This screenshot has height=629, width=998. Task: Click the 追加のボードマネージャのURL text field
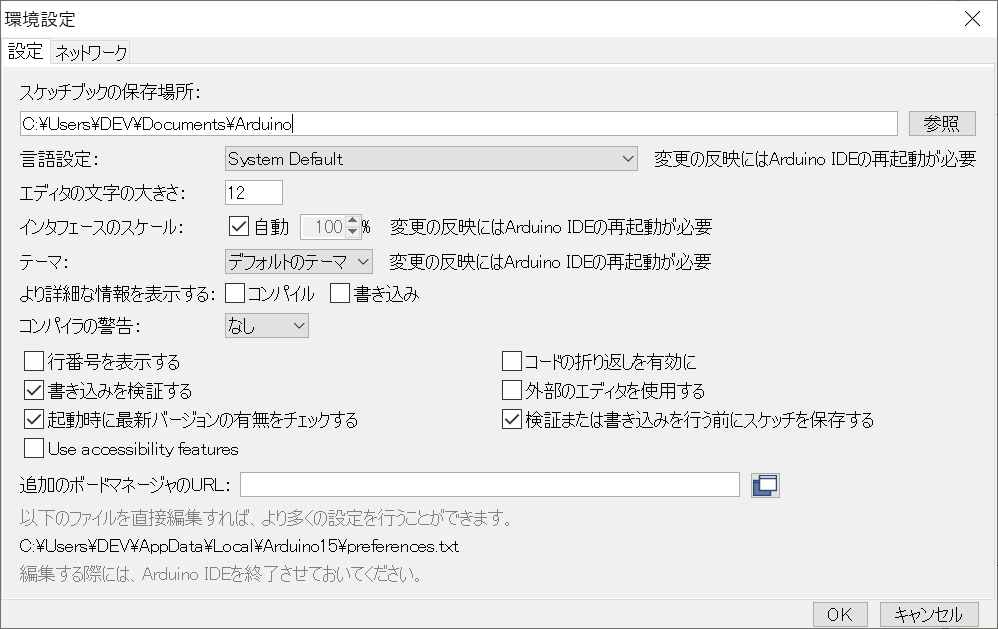pyautogui.click(x=489, y=485)
